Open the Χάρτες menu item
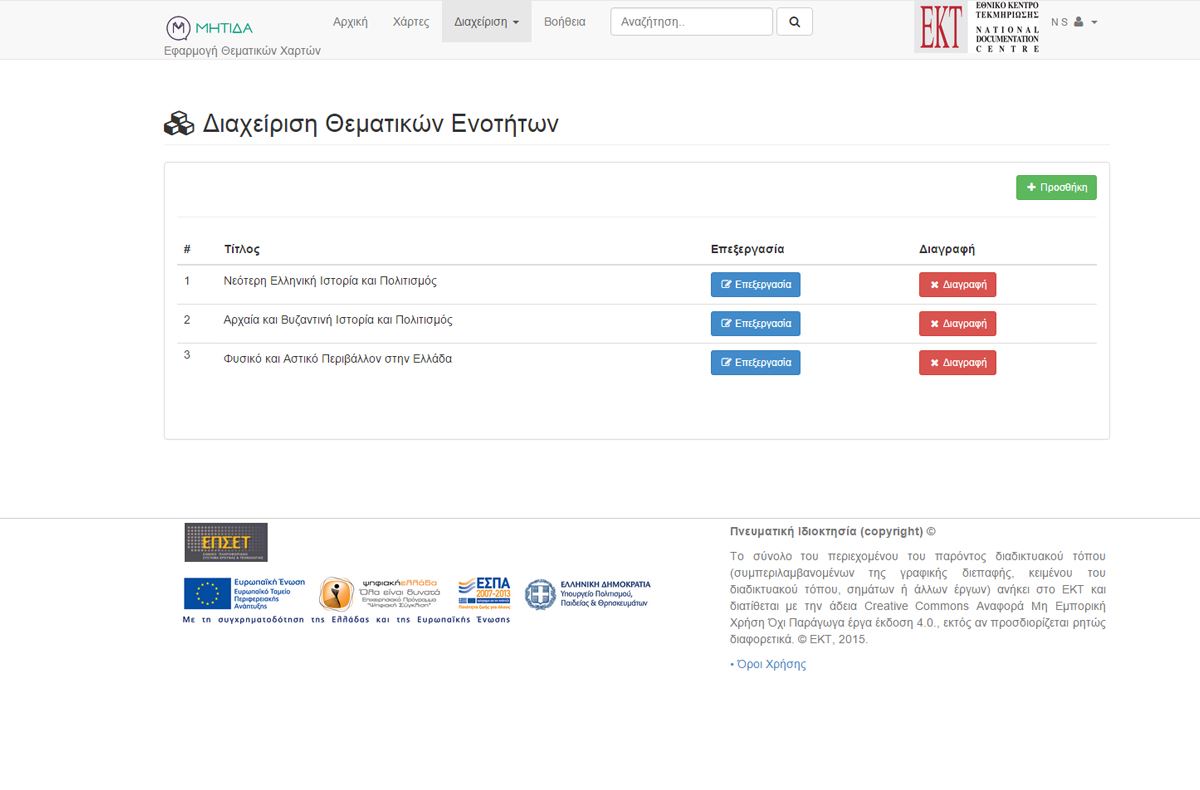The width and height of the screenshot is (1200, 790). click(x=411, y=22)
